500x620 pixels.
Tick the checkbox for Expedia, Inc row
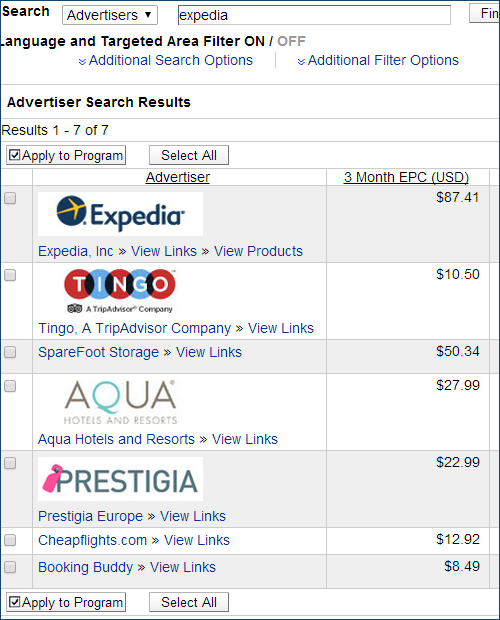[10, 198]
